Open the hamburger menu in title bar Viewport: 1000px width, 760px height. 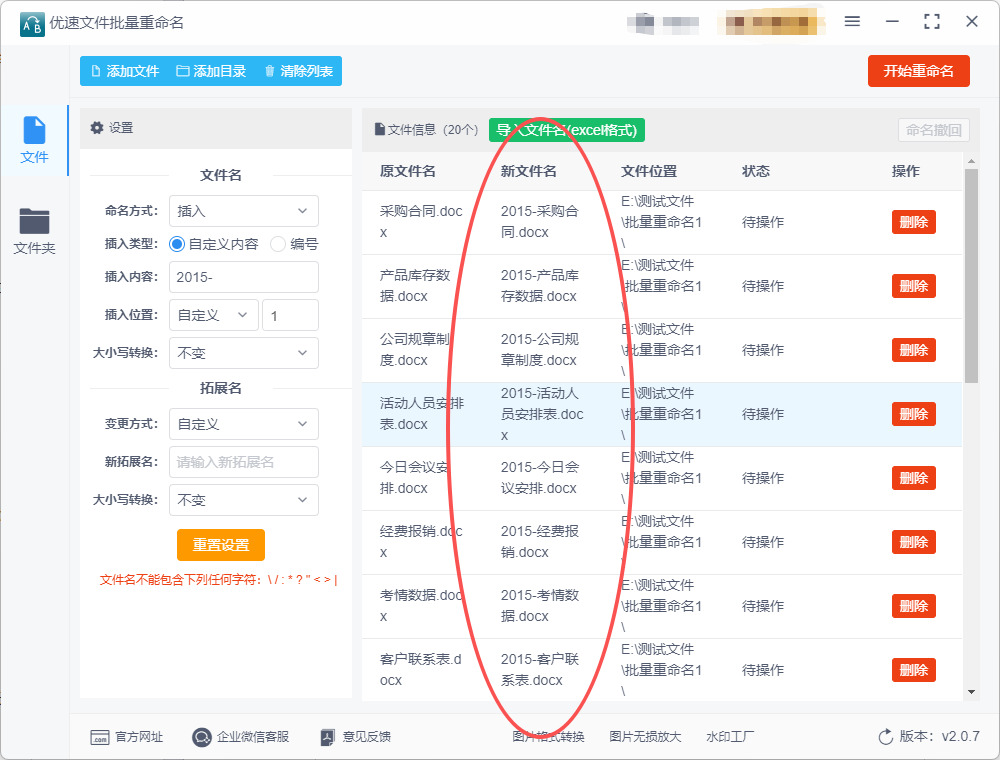(852, 22)
